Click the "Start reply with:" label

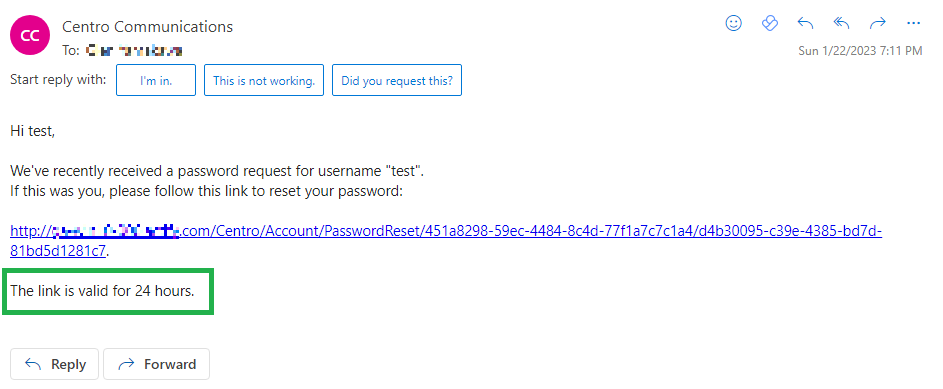pos(58,79)
